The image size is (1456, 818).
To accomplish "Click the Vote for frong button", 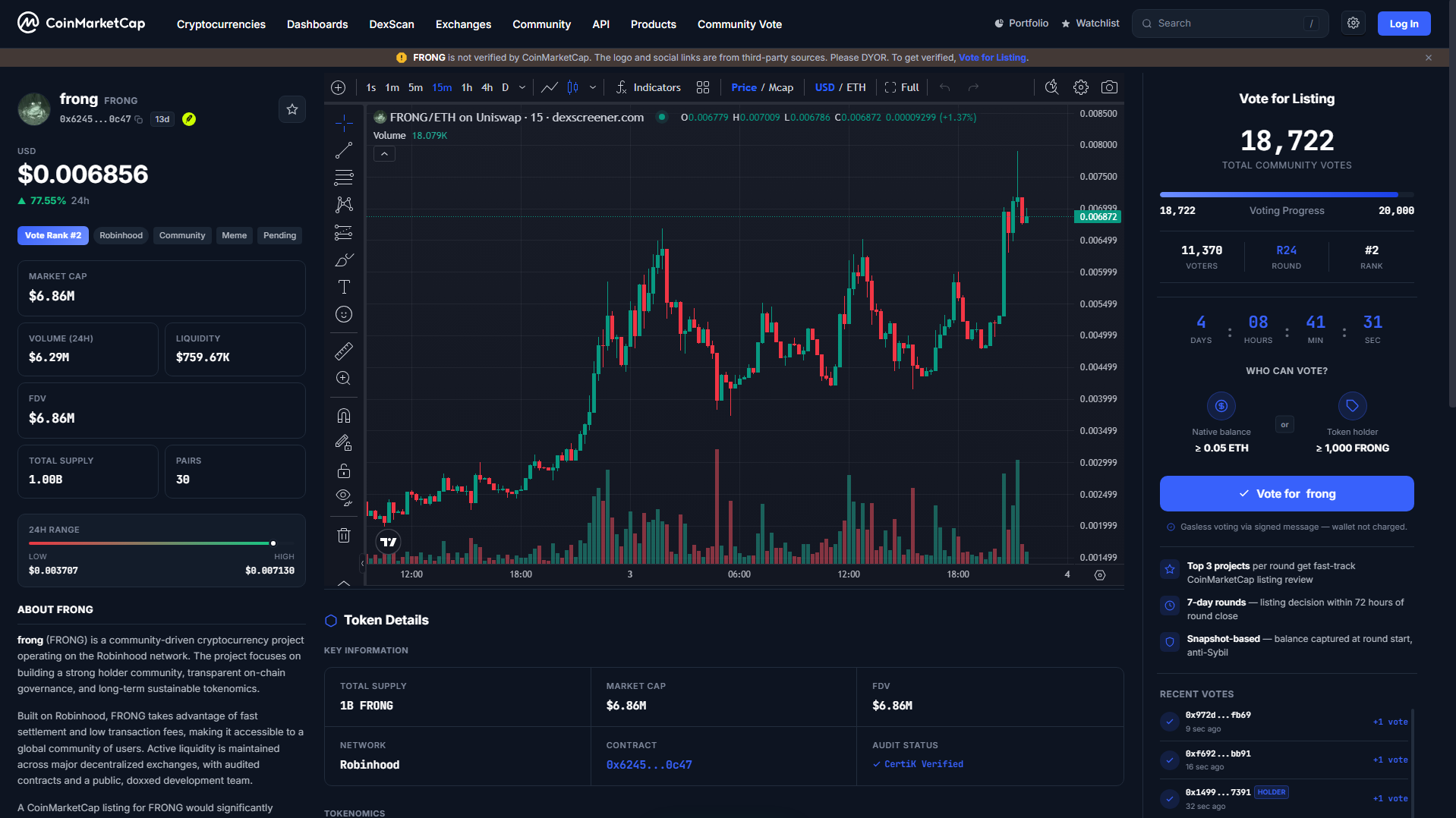I will (x=1287, y=493).
